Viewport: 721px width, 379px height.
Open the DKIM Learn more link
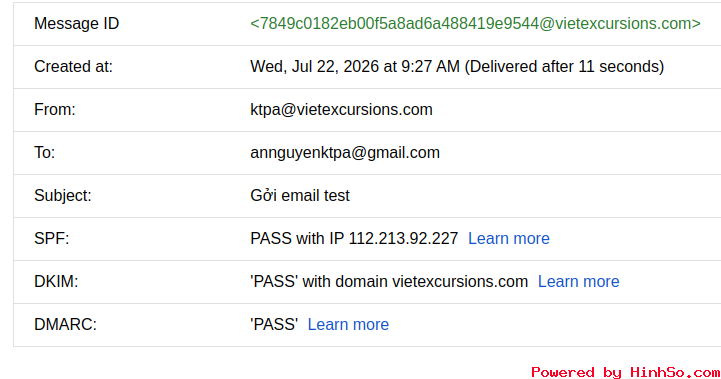(578, 281)
